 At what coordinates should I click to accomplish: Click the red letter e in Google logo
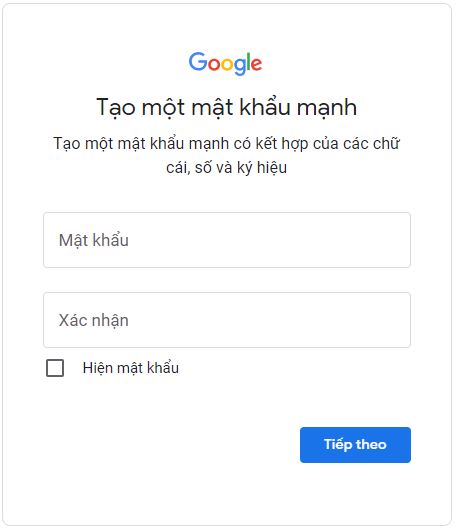point(257,64)
